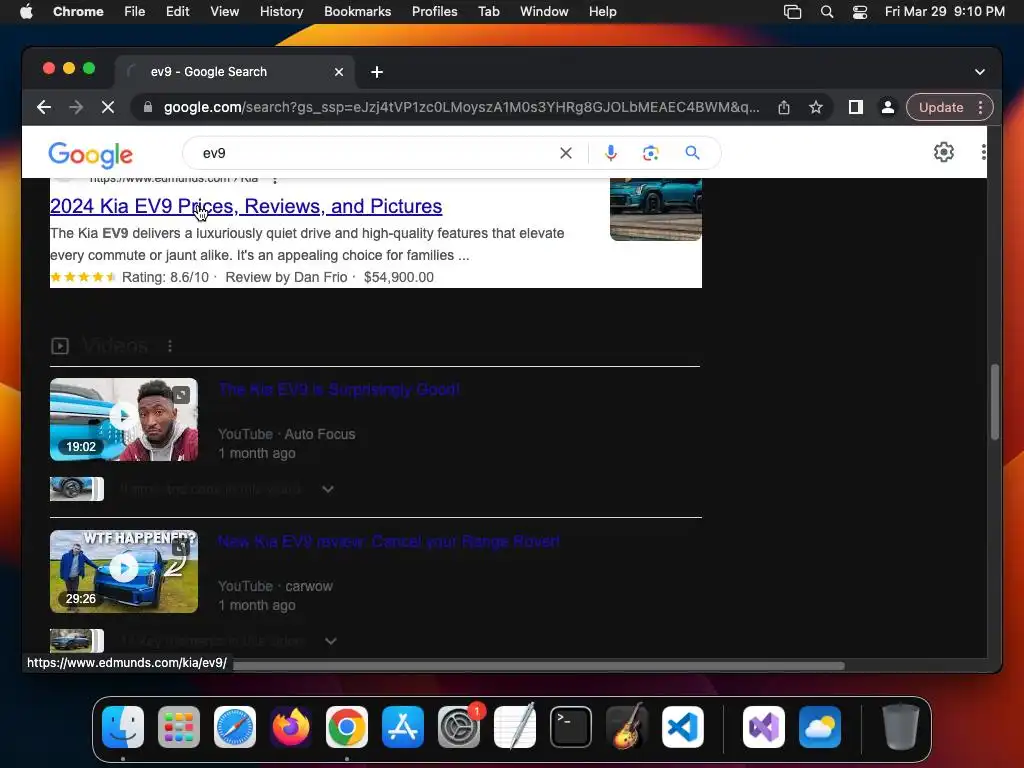The height and width of the screenshot is (768, 1024).
Task: Click the $54,900.00 price text
Action: click(x=398, y=277)
